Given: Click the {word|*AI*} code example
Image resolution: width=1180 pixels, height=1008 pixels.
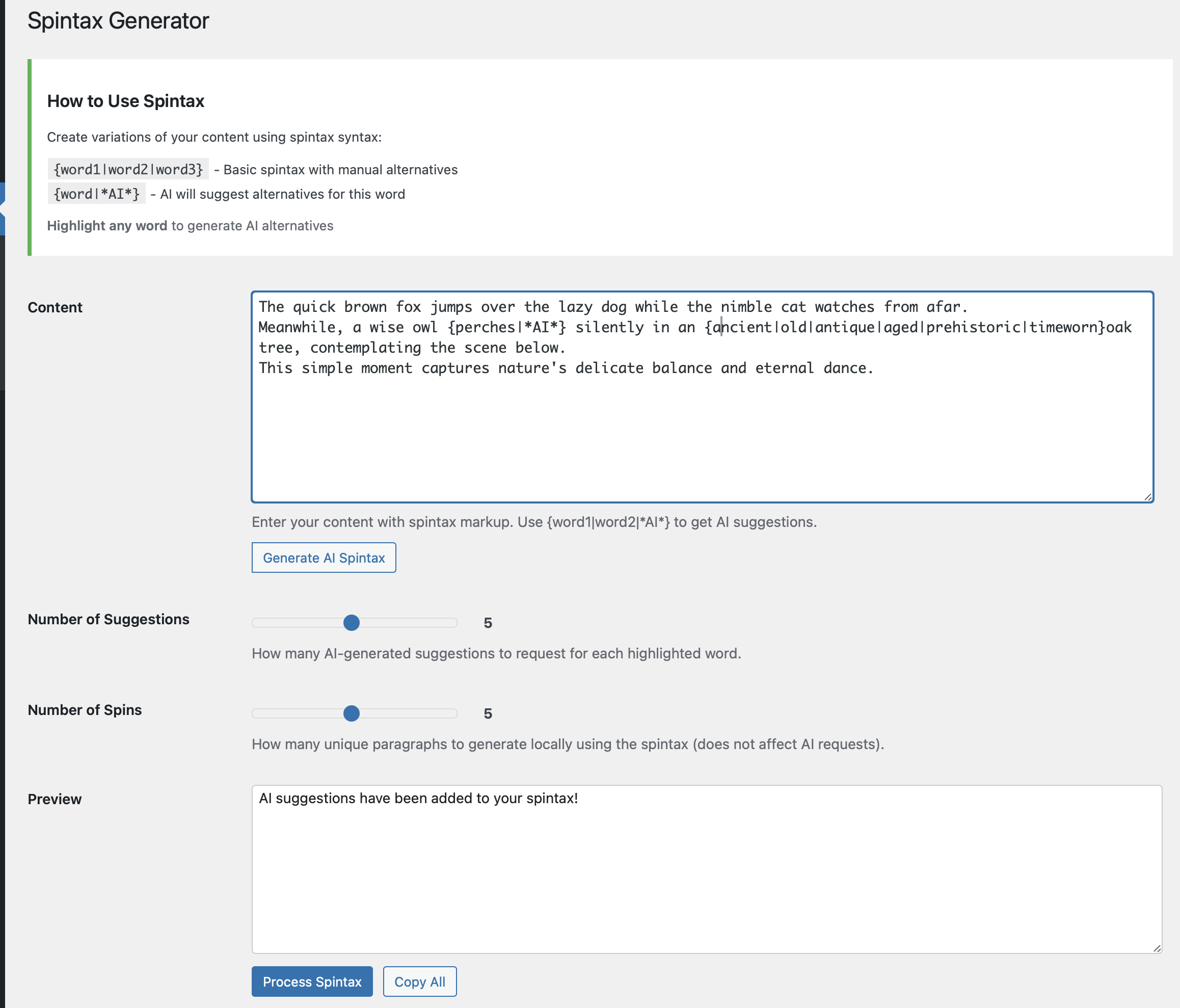Looking at the screenshot, I should point(97,194).
